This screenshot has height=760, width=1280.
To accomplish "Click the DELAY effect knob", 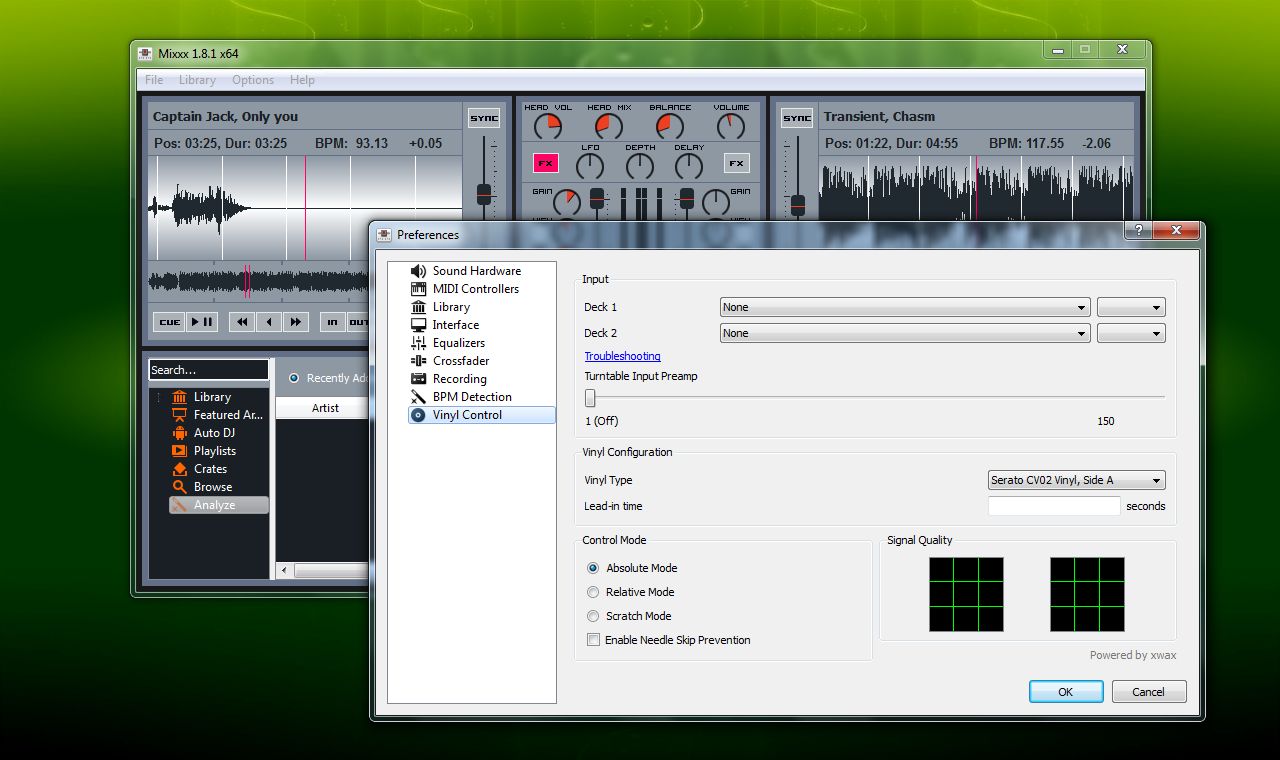I will 689,166.
